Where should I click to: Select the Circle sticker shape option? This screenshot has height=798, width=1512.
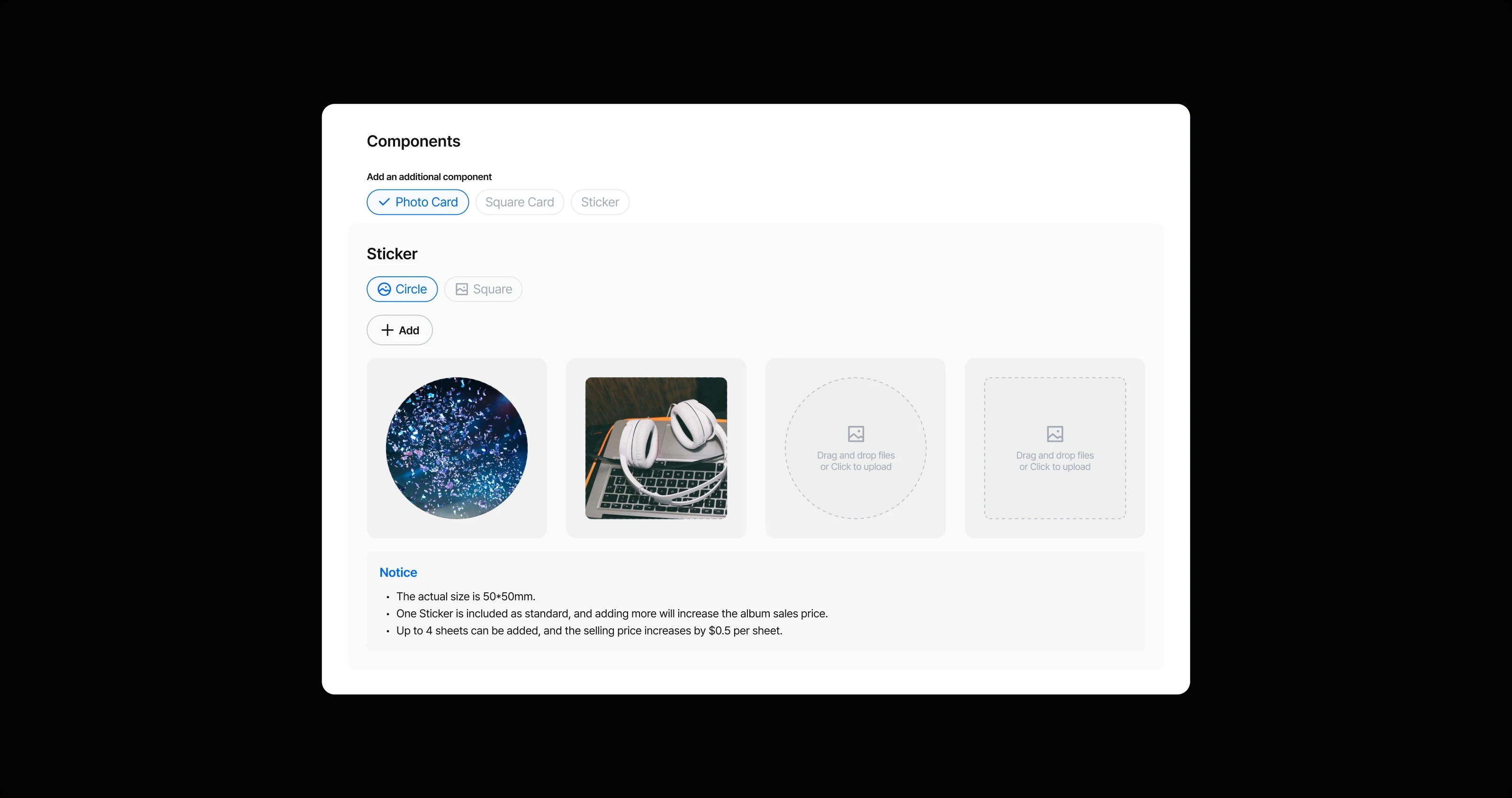point(402,289)
